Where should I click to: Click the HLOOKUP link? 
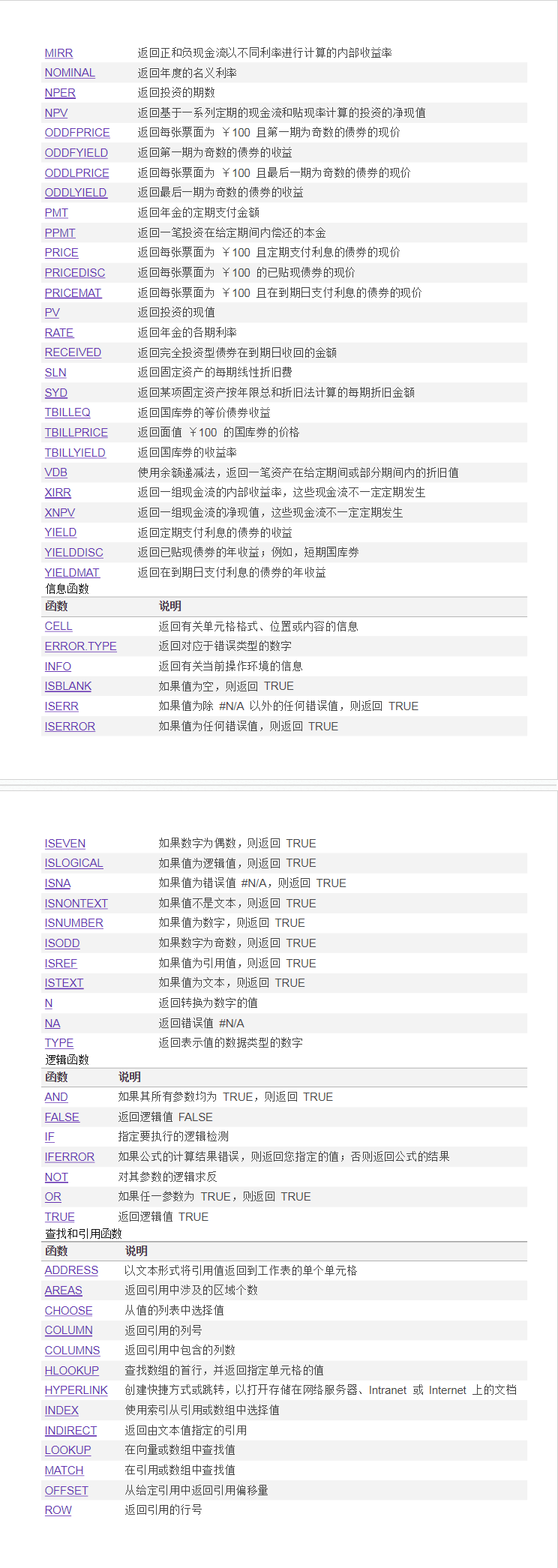point(72,1371)
